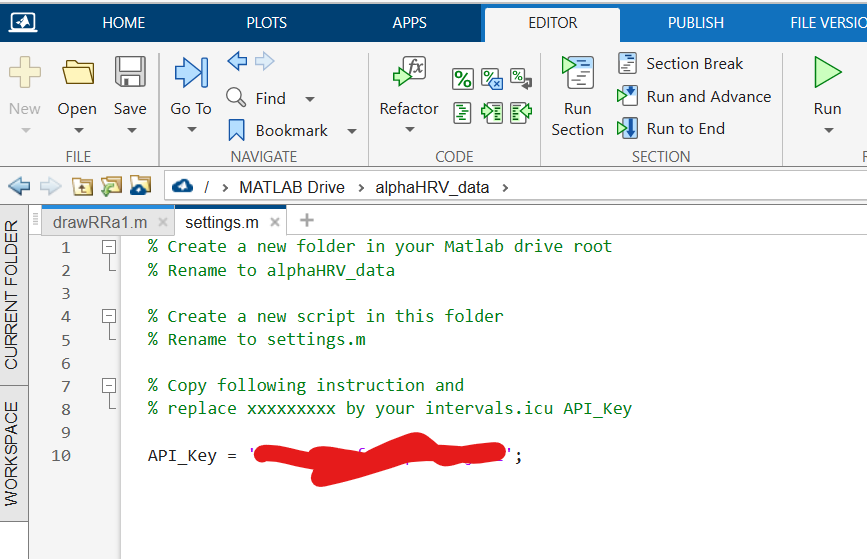Click the root slash in the address path
Viewport: 867px width, 559px height.
(x=206, y=187)
